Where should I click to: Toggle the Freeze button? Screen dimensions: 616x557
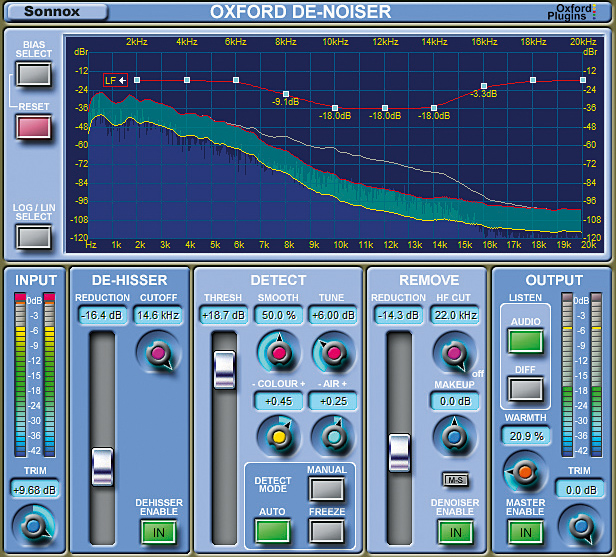pyautogui.click(x=326, y=531)
